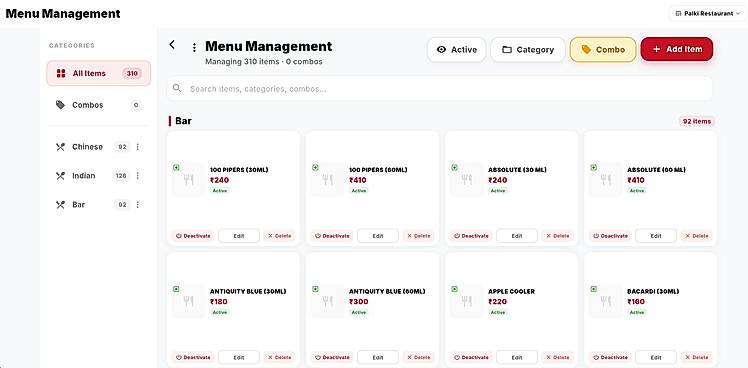Click the 310 count badge on All Items
Image resolution: width=748 pixels, height=368 pixels.
point(132,74)
